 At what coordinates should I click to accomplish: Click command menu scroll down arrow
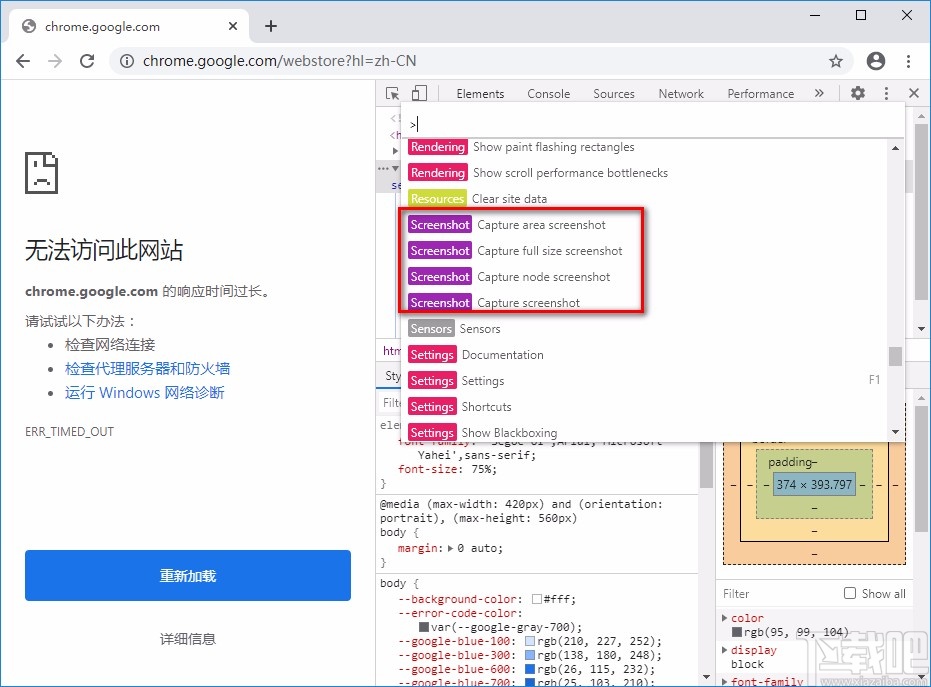click(895, 432)
